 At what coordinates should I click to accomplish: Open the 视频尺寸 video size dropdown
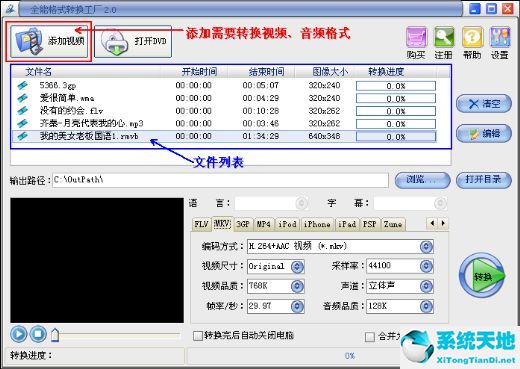(x=297, y=266)
